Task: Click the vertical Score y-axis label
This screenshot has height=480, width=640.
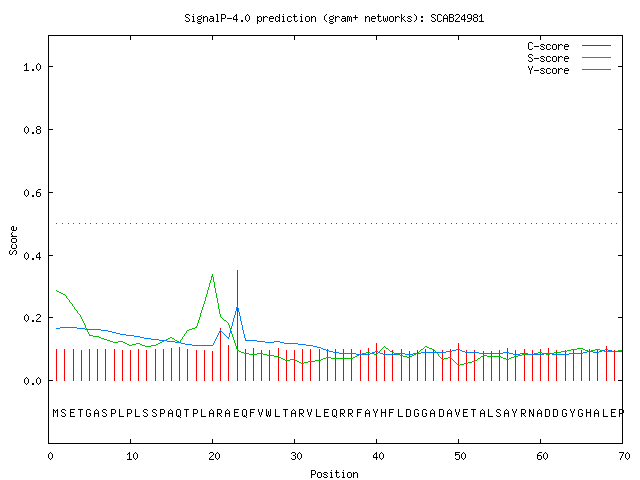Action: click(13, 240)
